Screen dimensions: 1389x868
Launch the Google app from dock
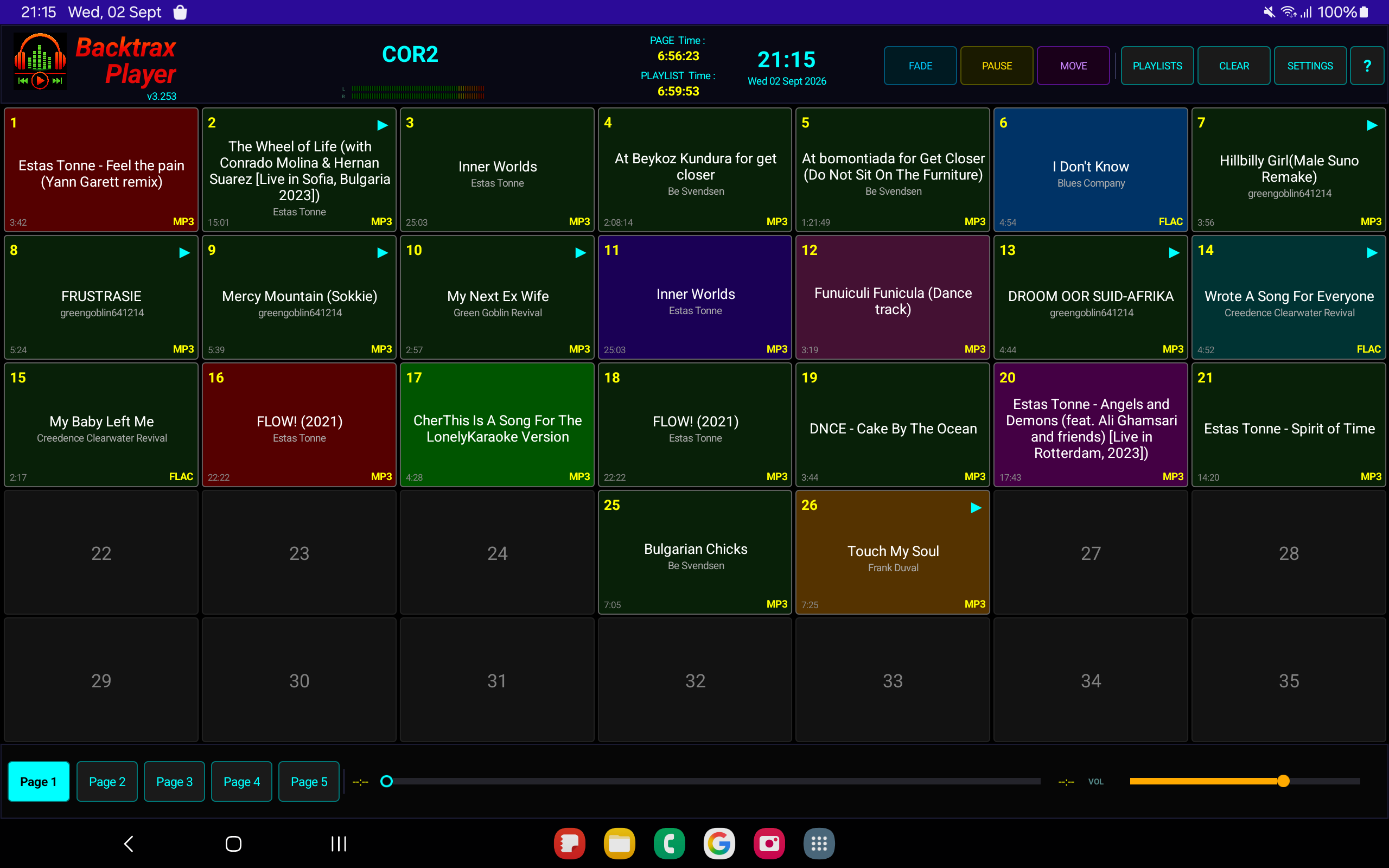pyautogui.click(x=719, y=843)
